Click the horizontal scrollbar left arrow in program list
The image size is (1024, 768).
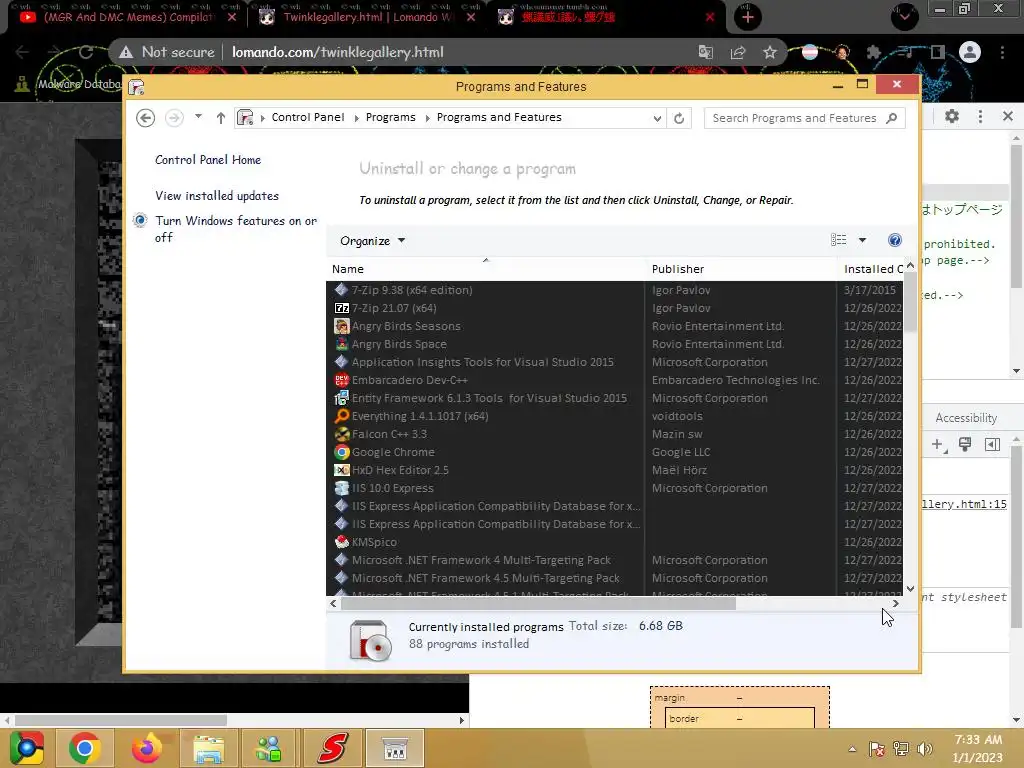334,604
